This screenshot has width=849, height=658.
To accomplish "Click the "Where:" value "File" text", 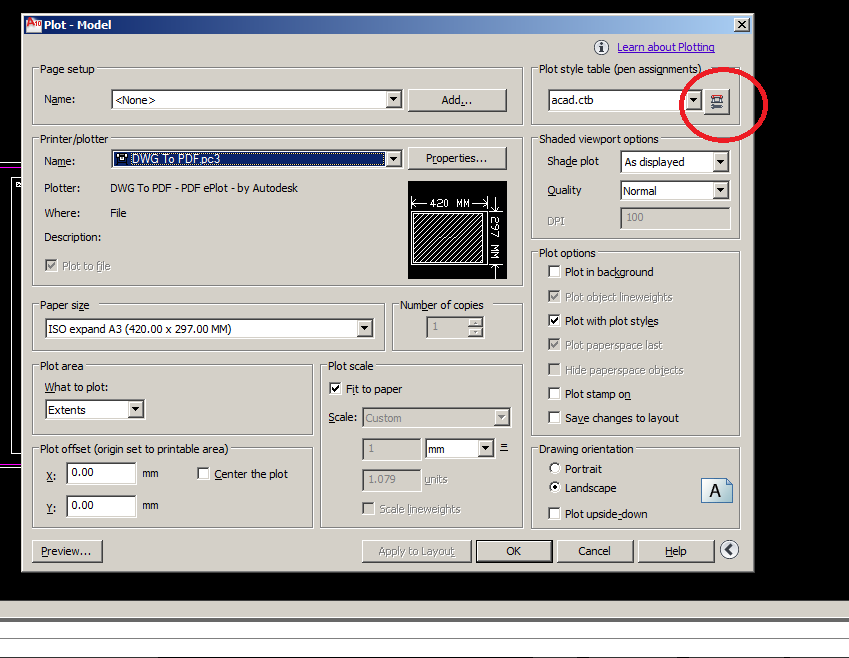I will click(x=118, y=213).
